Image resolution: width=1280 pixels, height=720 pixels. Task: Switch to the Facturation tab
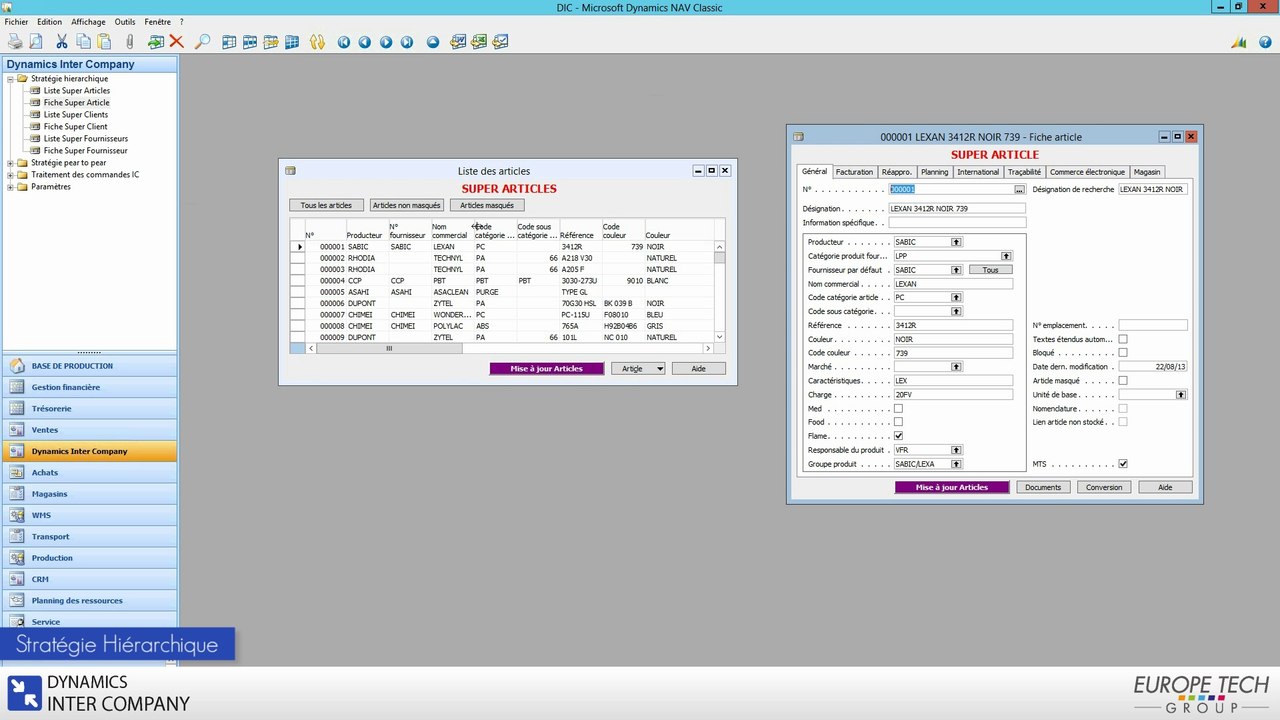(854, 172)
